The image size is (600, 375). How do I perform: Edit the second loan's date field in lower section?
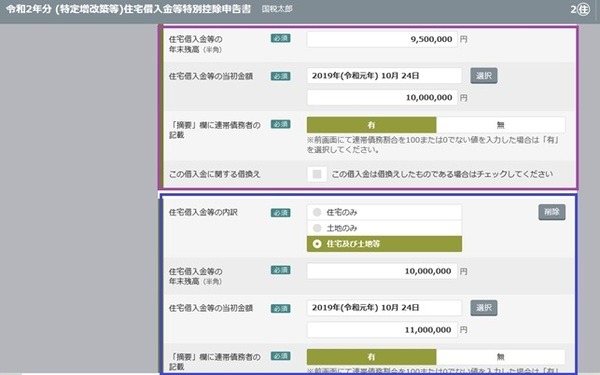coord(384,308)
